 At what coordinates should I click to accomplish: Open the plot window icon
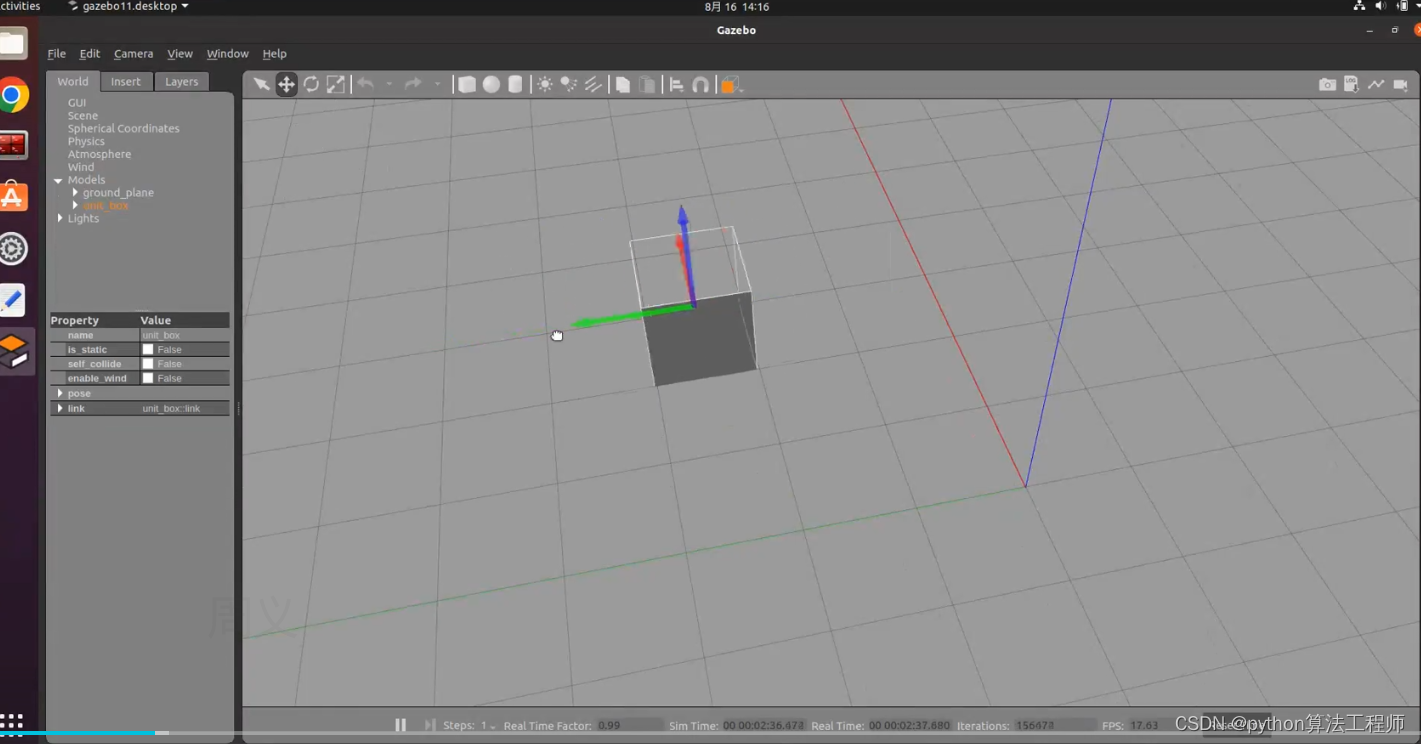[1376, 85]
